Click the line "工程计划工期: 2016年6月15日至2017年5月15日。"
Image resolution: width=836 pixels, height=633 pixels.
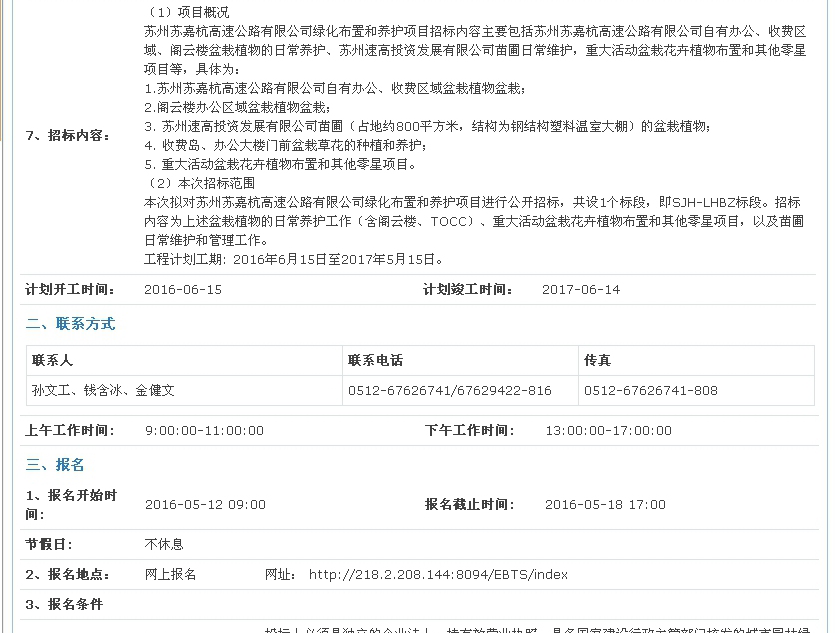(294, 260)
